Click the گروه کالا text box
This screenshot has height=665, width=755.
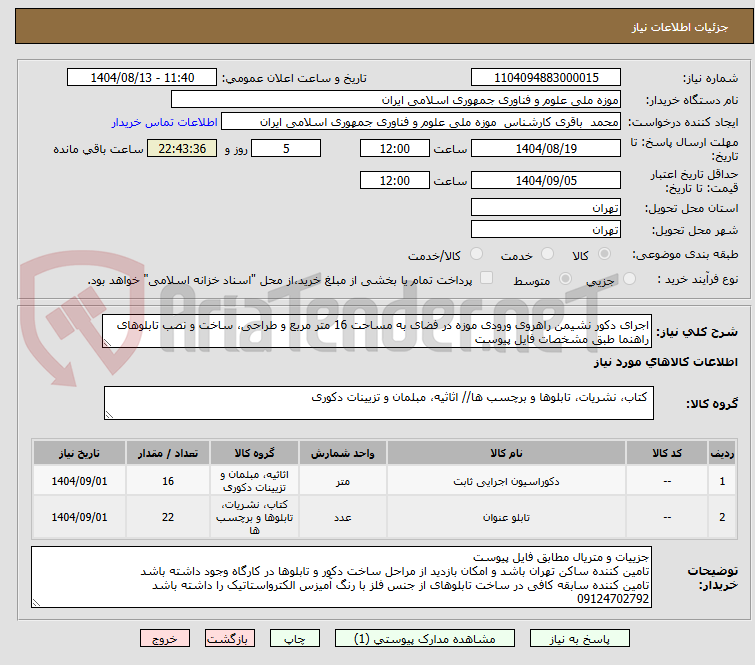click(378, 403)
